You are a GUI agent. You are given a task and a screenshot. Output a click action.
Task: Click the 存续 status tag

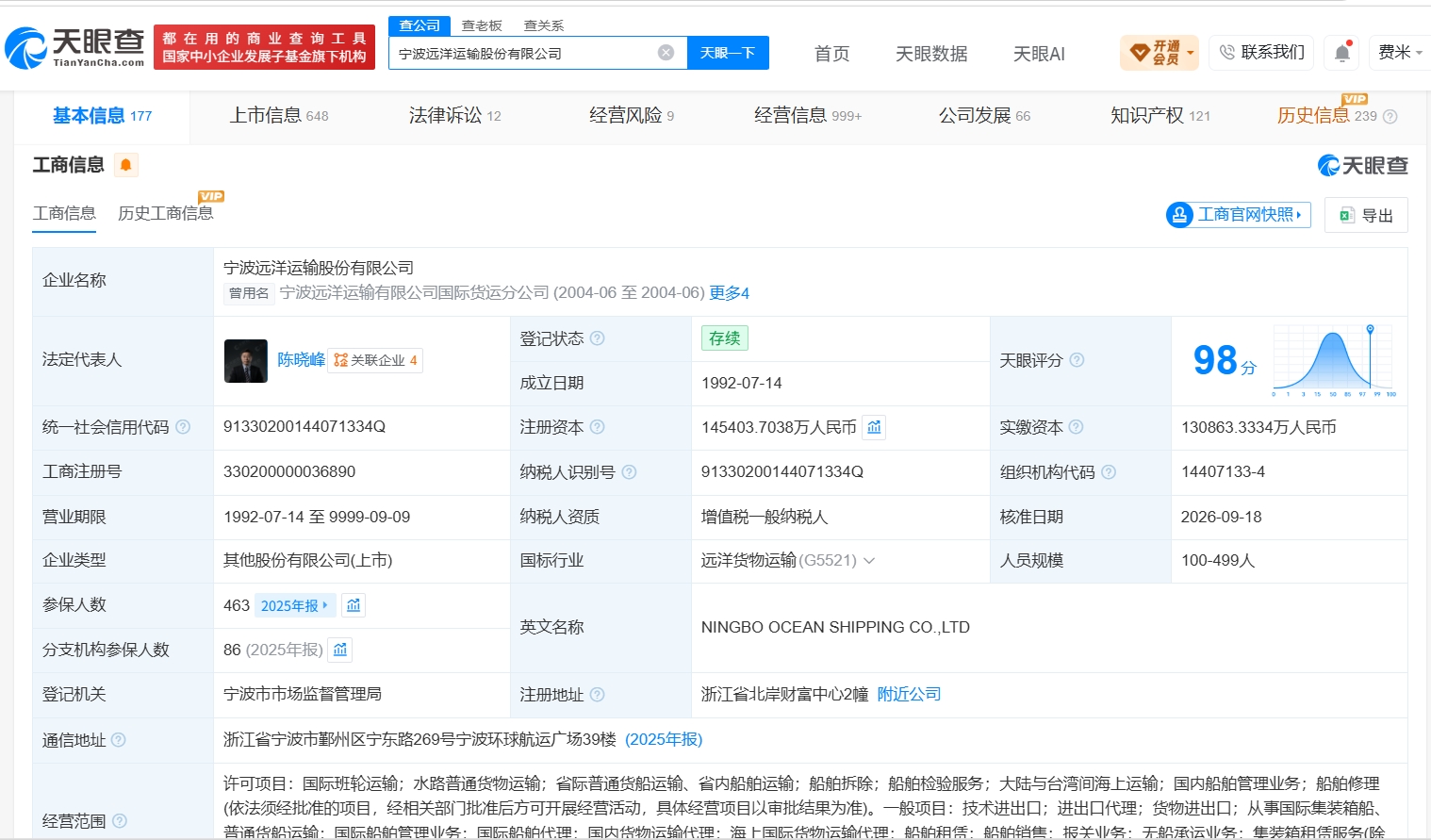(724, 338)
